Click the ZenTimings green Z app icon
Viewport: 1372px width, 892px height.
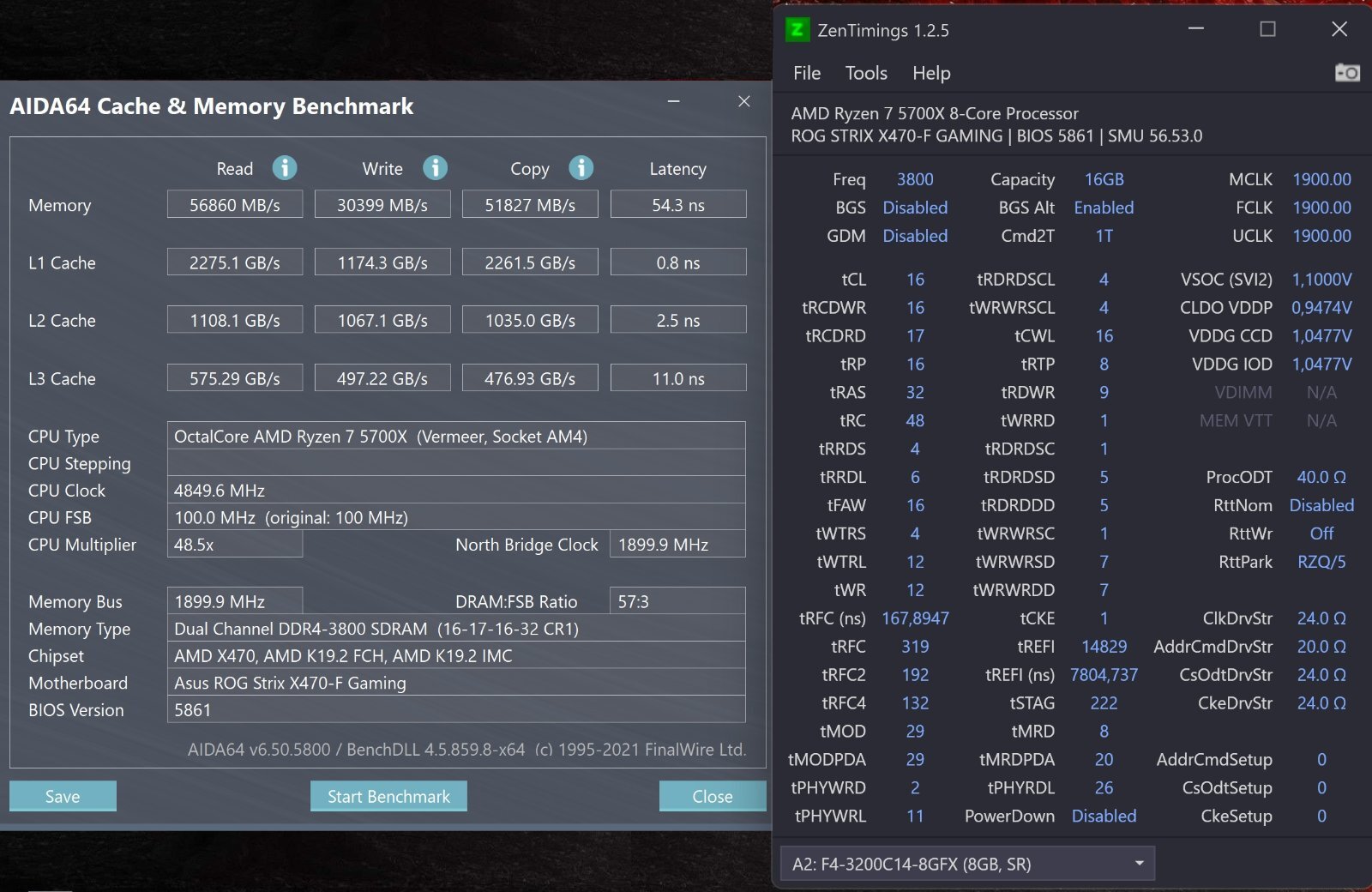click(x=797, y=30)
